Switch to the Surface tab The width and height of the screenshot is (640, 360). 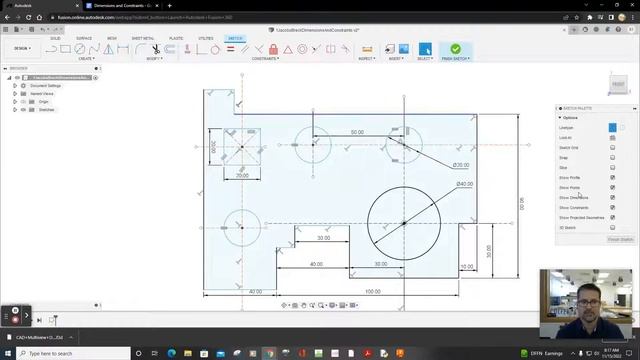coord(84,38)
